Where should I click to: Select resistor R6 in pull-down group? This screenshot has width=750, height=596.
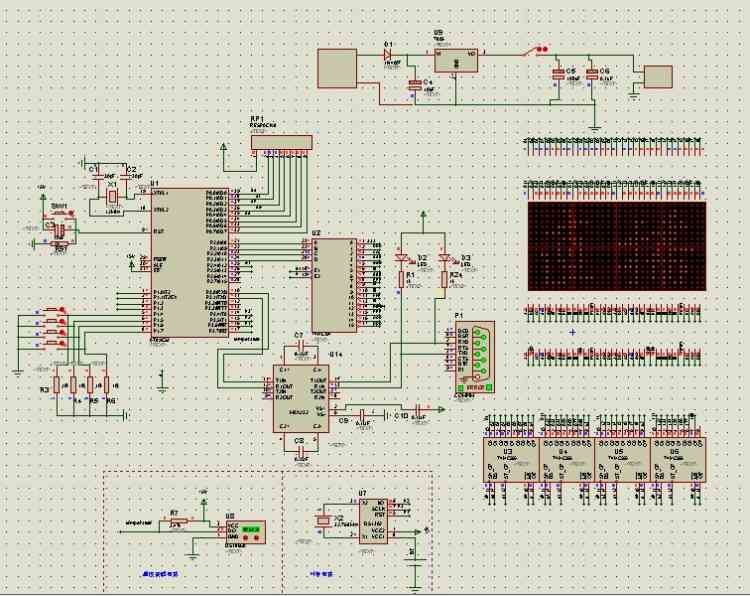106,384
